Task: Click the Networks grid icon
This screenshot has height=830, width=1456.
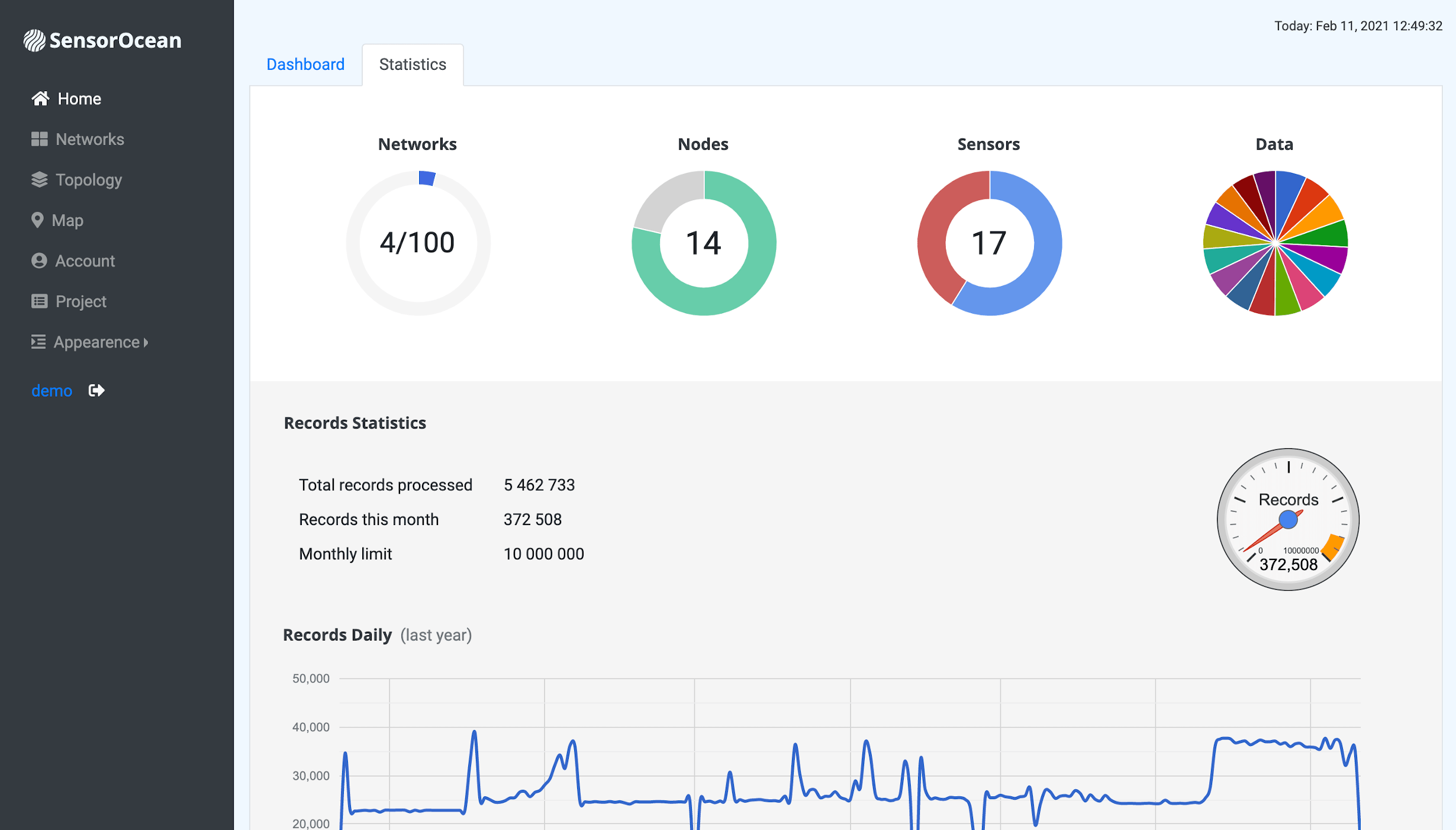Action: pos(39,139)
